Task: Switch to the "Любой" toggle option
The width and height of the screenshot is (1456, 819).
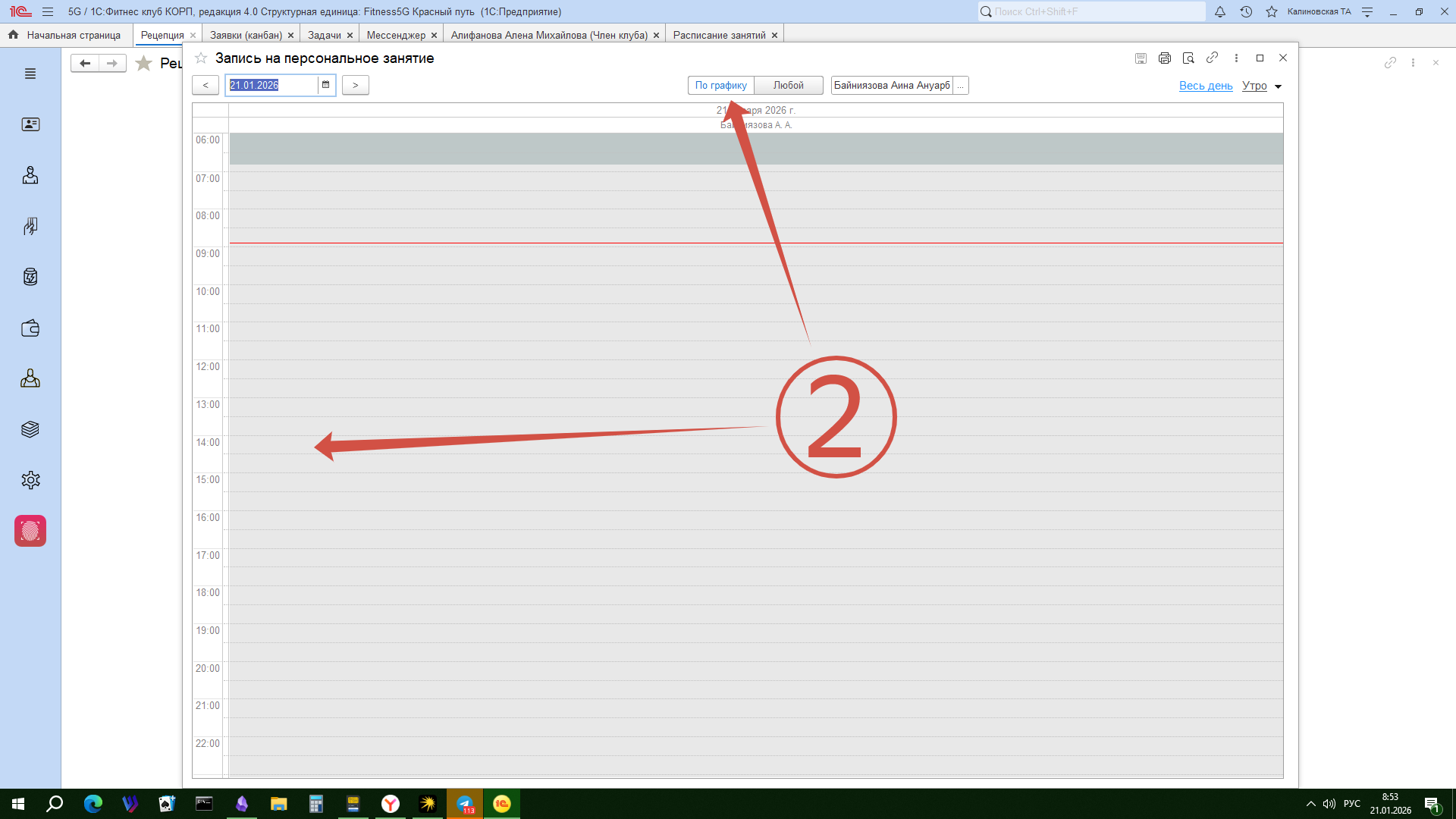Action: click(x=788, y=85)
